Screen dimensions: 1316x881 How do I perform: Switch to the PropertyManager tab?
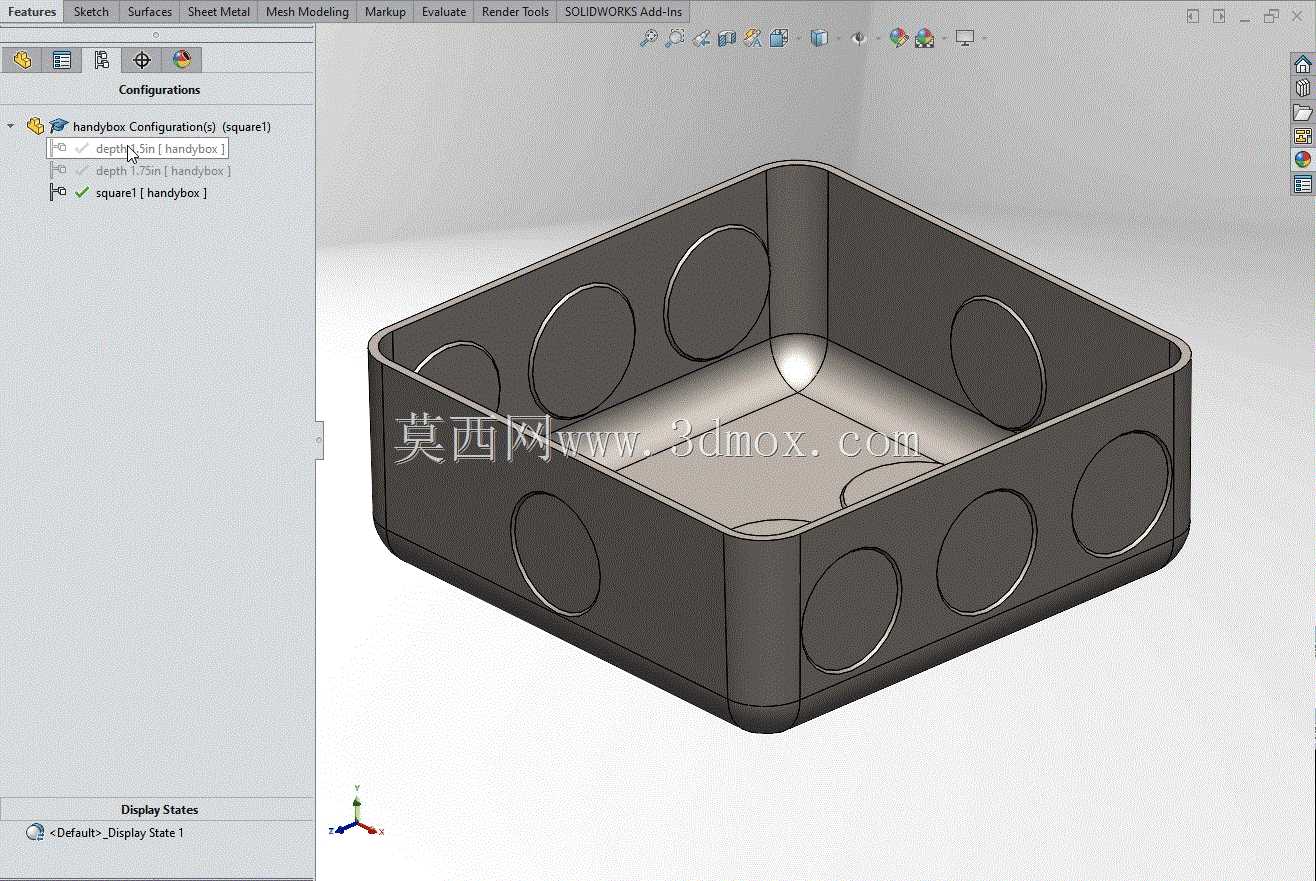[x=62, y=60]
